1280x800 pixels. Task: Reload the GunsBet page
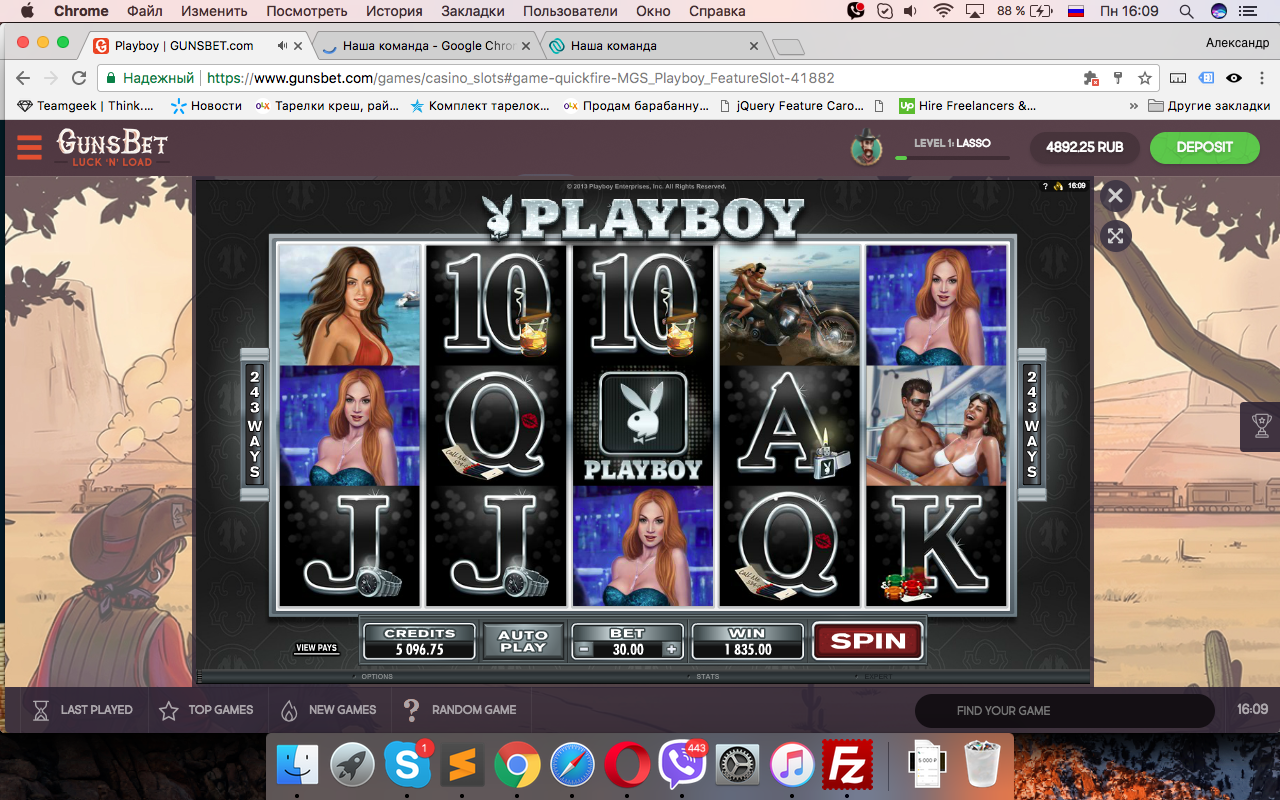79,78
